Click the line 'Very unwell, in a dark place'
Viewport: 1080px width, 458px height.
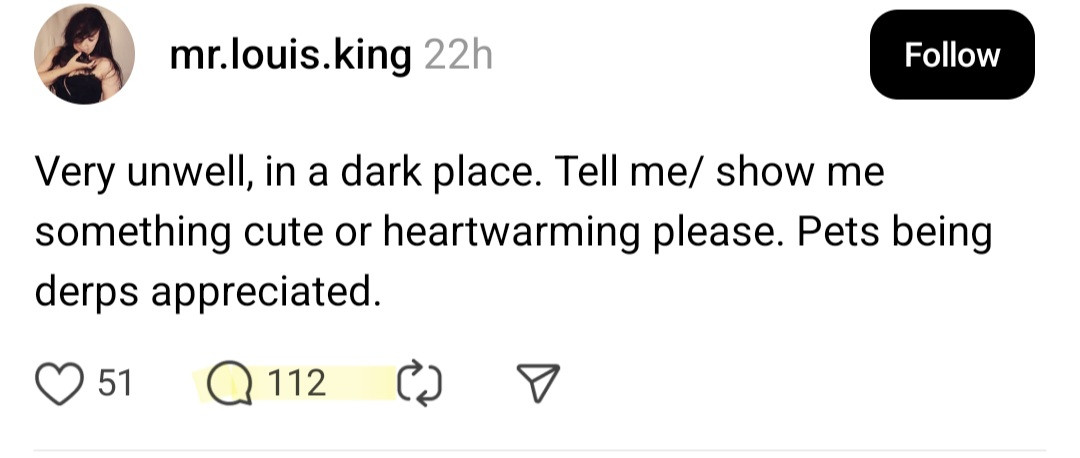click(287, 173)
